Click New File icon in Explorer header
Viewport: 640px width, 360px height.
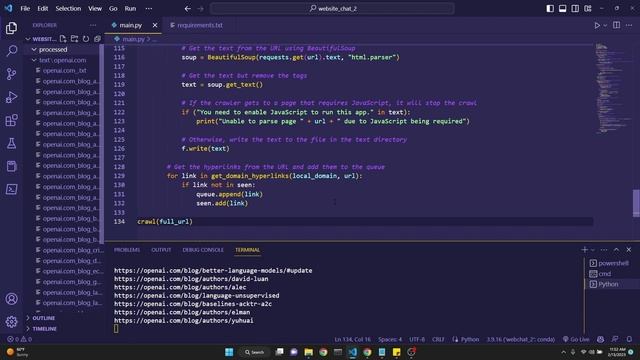point(63,39)
